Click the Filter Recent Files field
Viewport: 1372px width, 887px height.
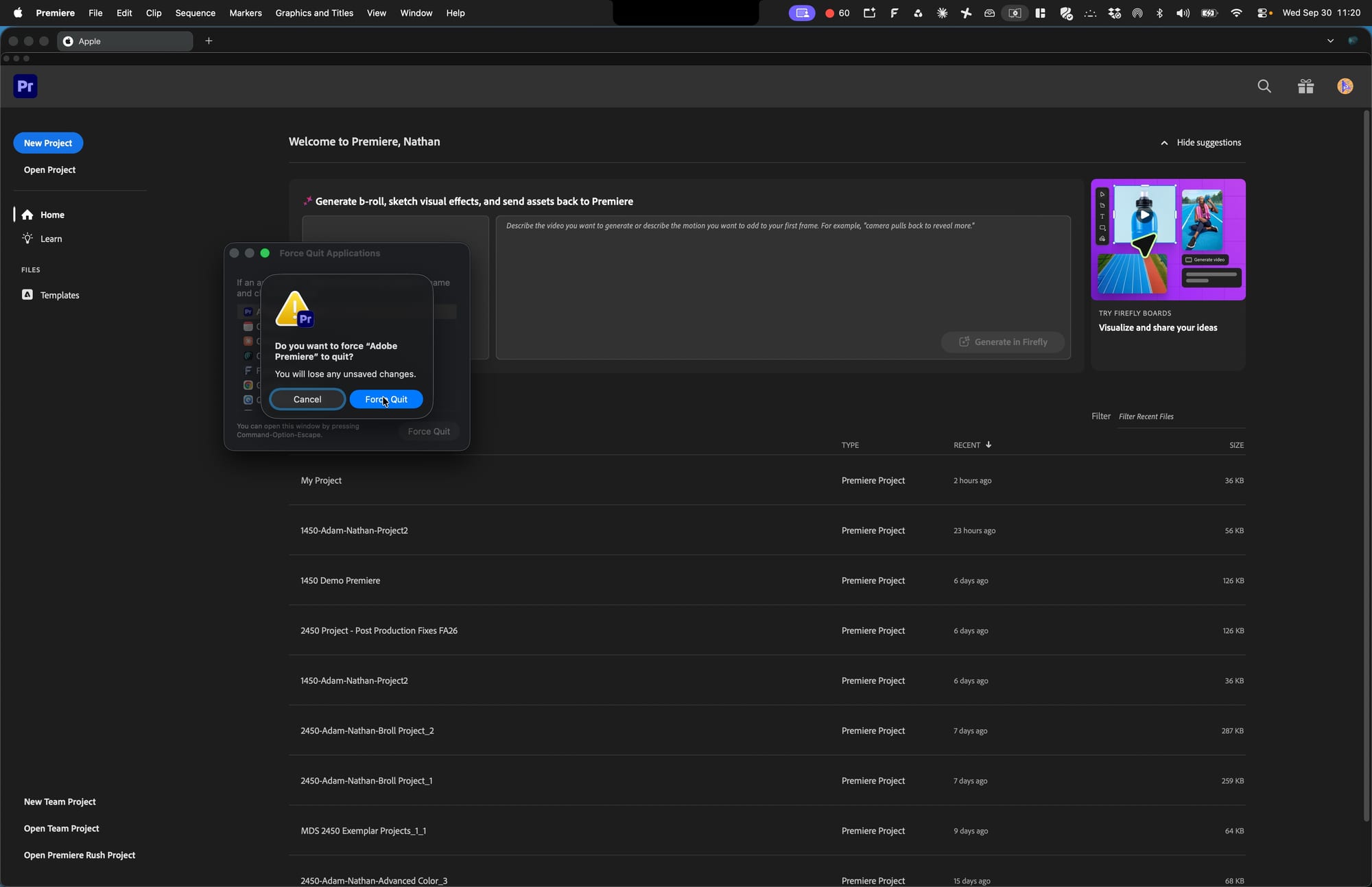point(1181,416)
